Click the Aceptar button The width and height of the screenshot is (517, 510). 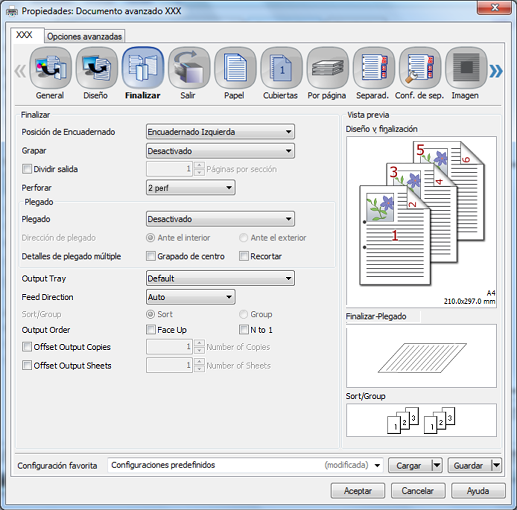pos(358,491)
